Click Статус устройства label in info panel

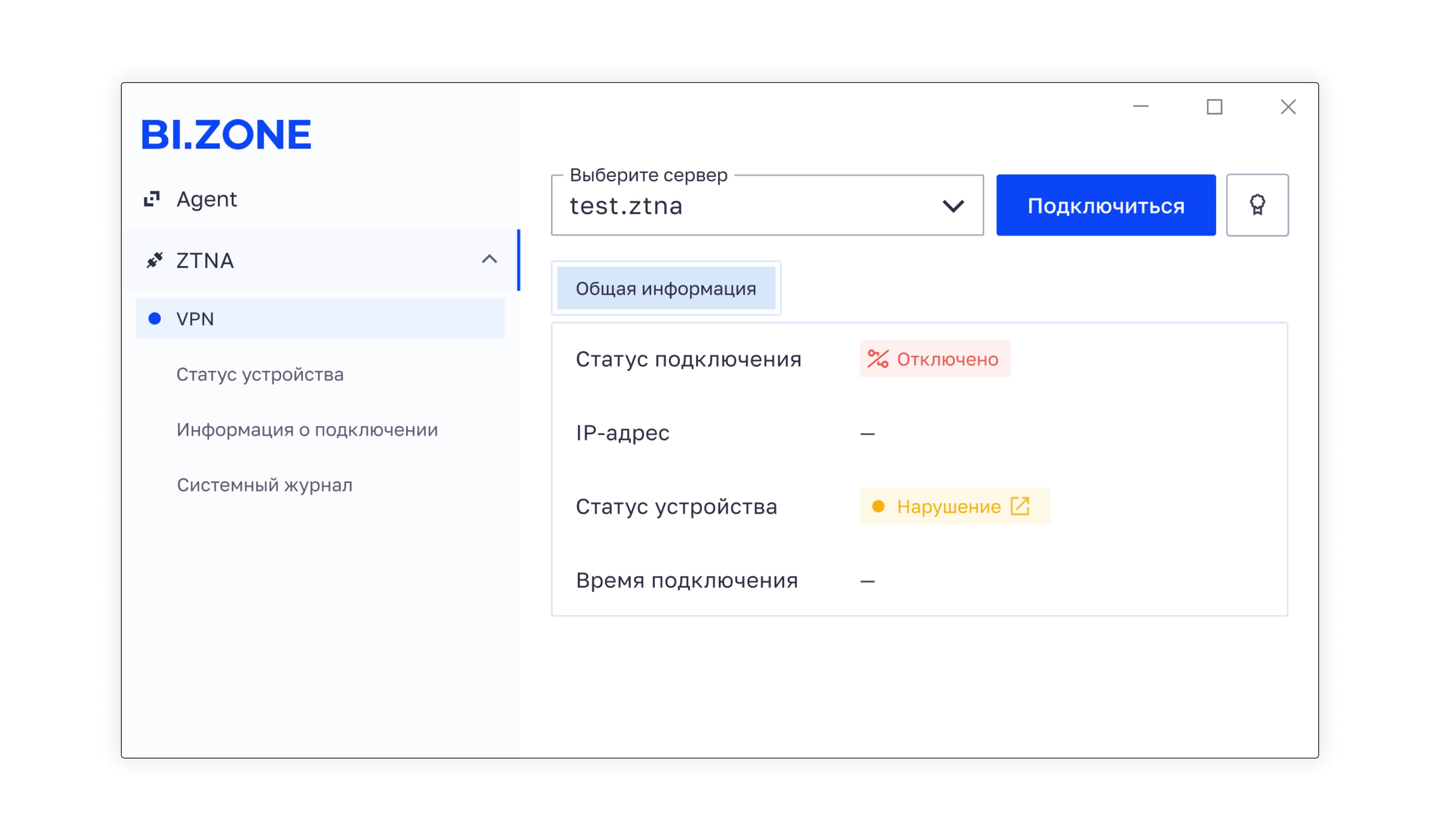pos(676,506)
